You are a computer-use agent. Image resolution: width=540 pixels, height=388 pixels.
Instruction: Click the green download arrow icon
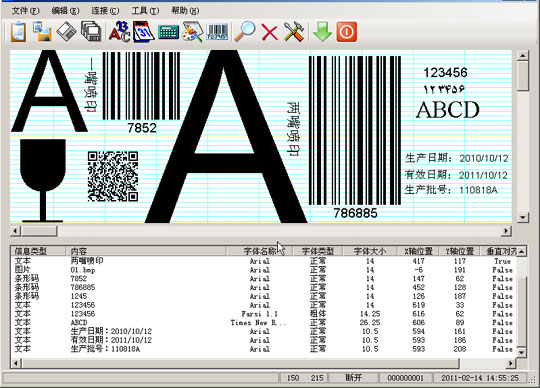[x=322, y=32]
